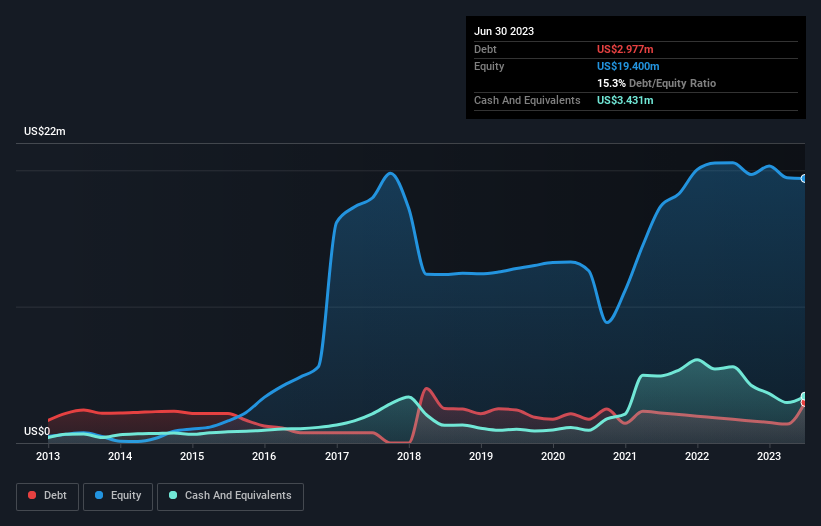Click Cash And Equivalents label in tooltip
Image resolution: width=821 pixels, height=526 pixels.
(527, 100)
